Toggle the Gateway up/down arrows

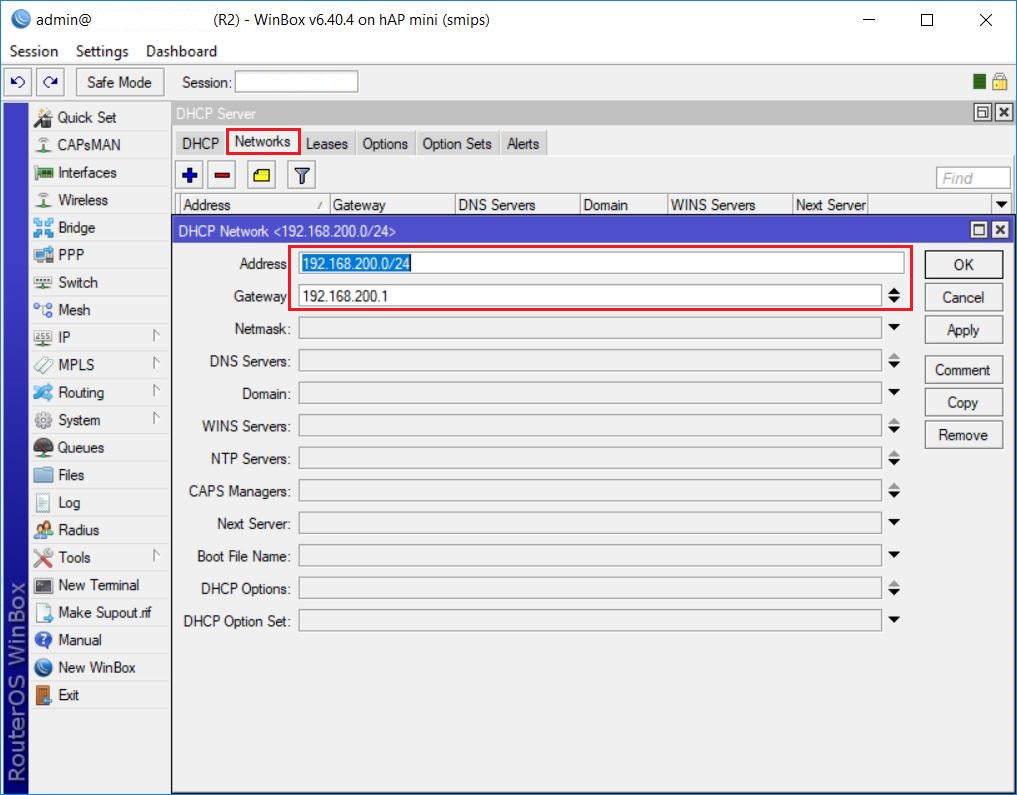pos(894,296)
